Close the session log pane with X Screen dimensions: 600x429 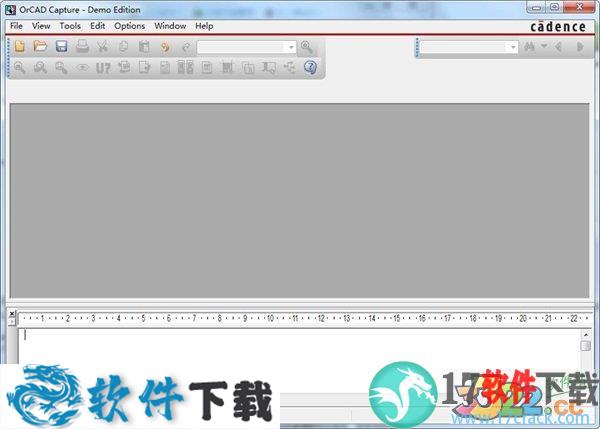click(12, 314)
